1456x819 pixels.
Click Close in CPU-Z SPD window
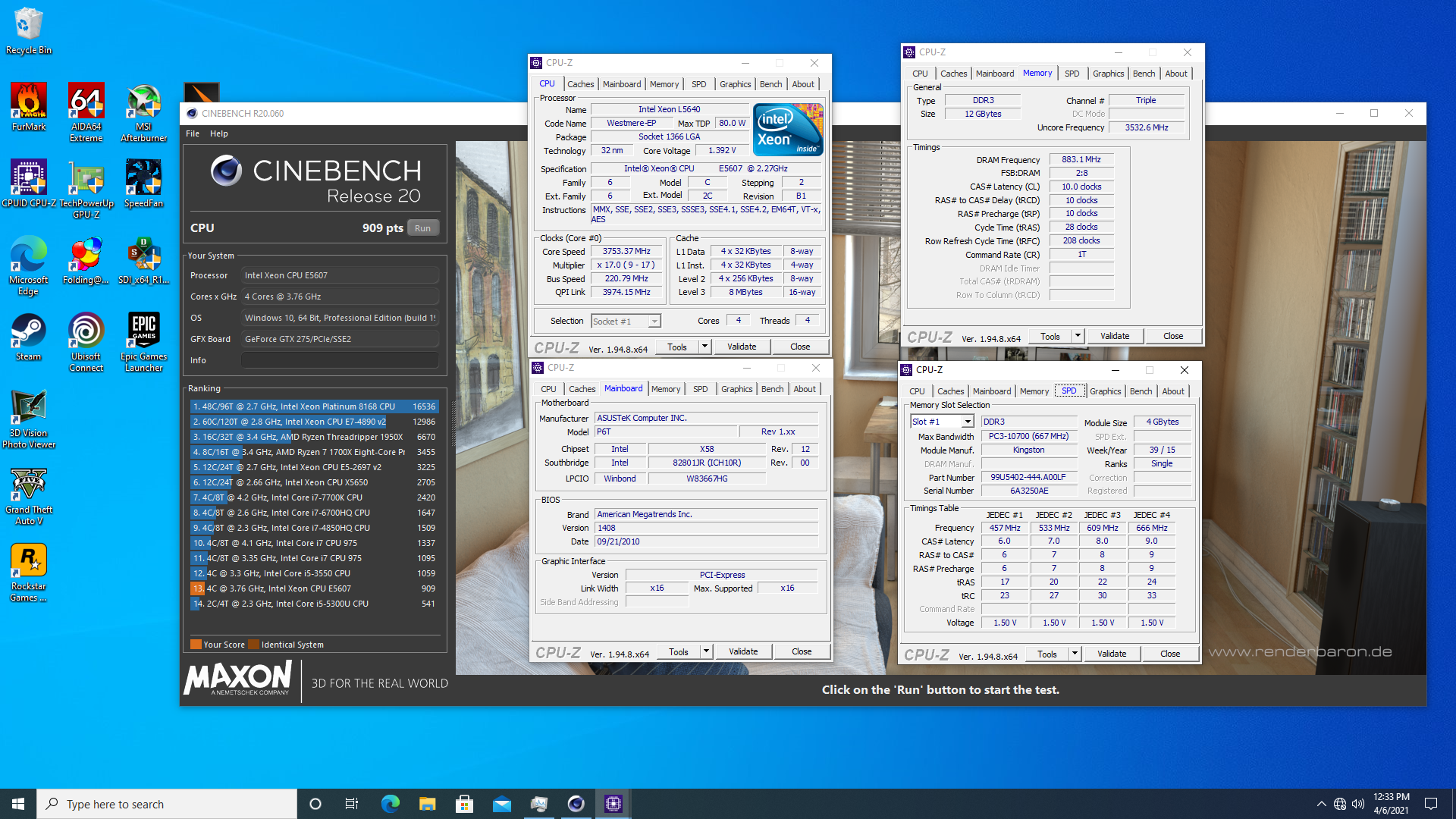(1170, 654)
